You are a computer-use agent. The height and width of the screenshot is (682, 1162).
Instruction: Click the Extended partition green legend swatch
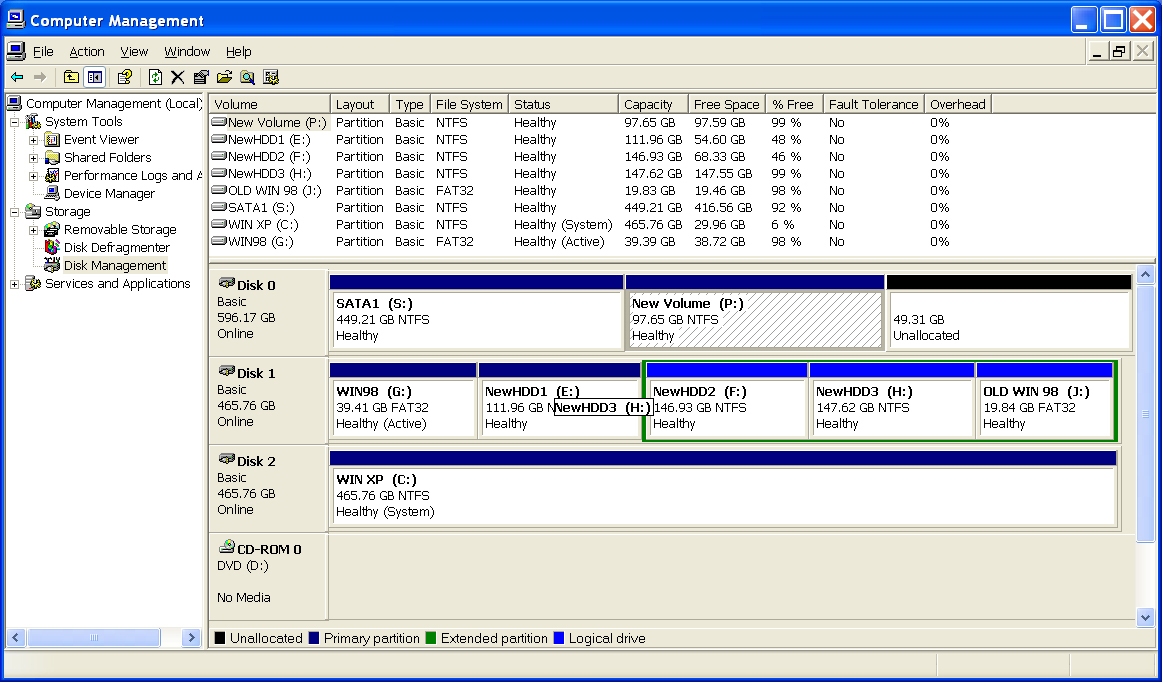coord(431,638)
